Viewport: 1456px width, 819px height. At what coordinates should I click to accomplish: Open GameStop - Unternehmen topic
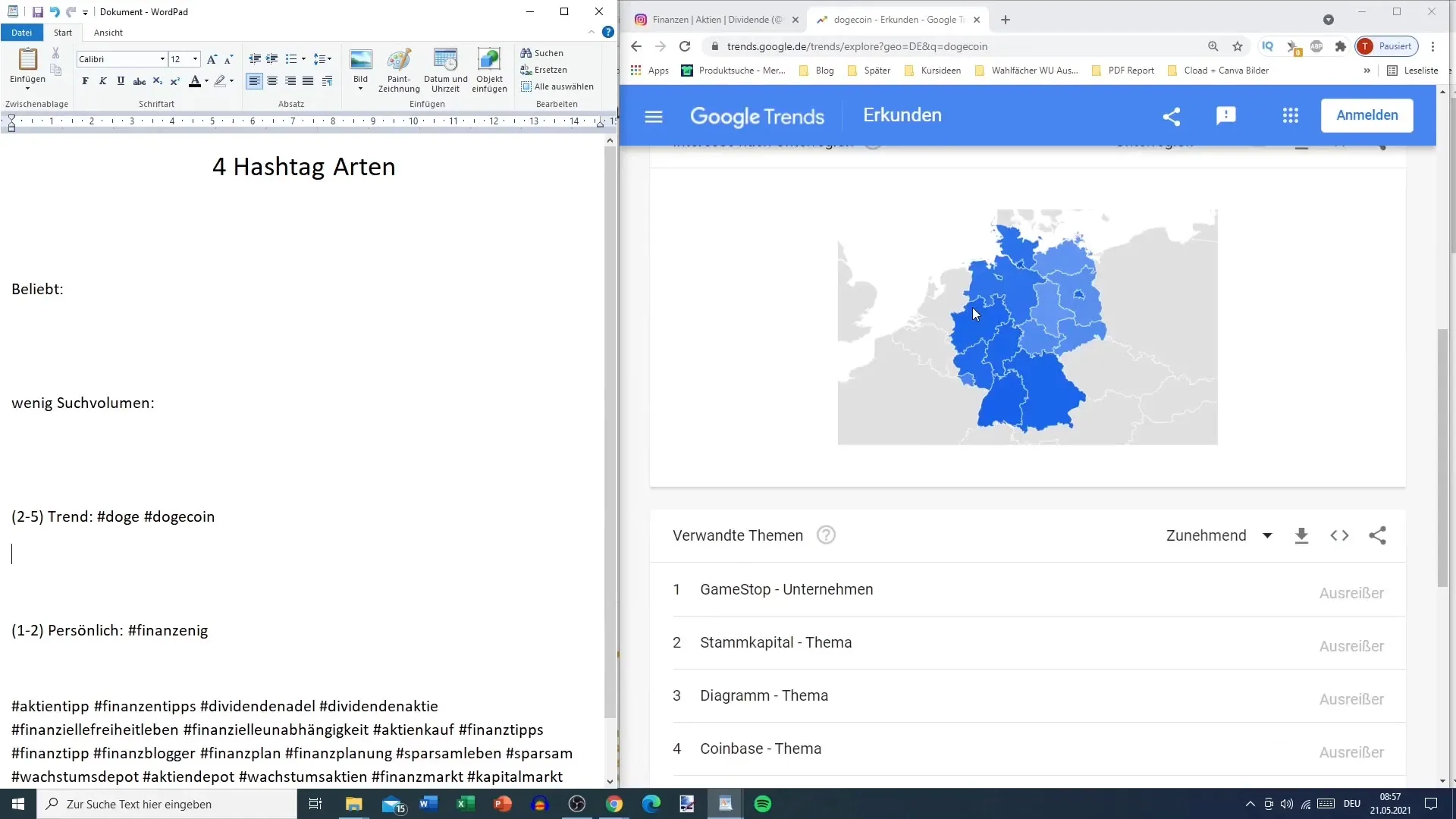(x=786, y=590)
